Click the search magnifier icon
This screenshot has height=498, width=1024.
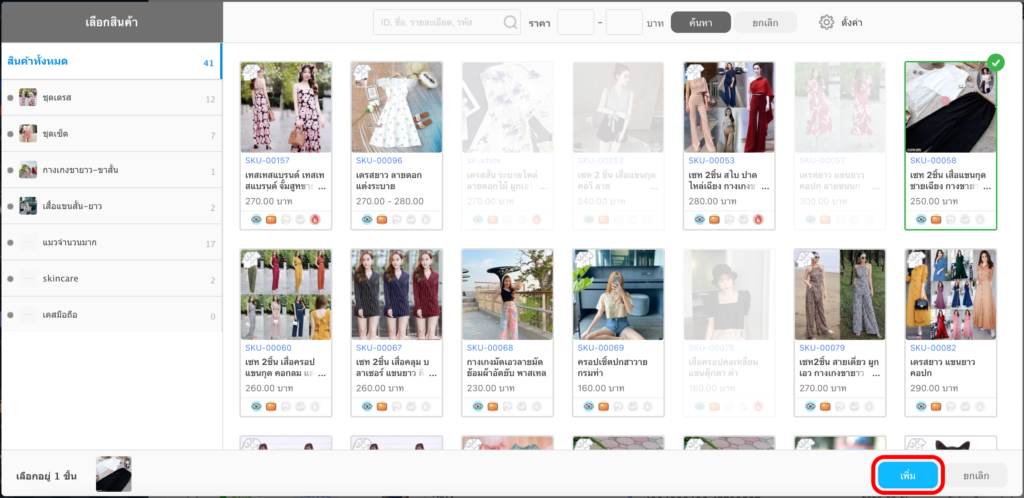pyautogui.click(x=511, y=22)
